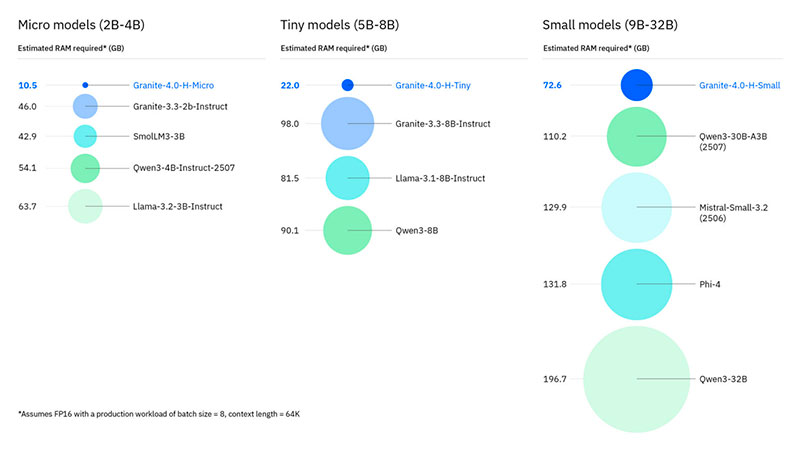
Task: Select the Qwen3-30B-A3B green bubble
Action: (637, 136)
